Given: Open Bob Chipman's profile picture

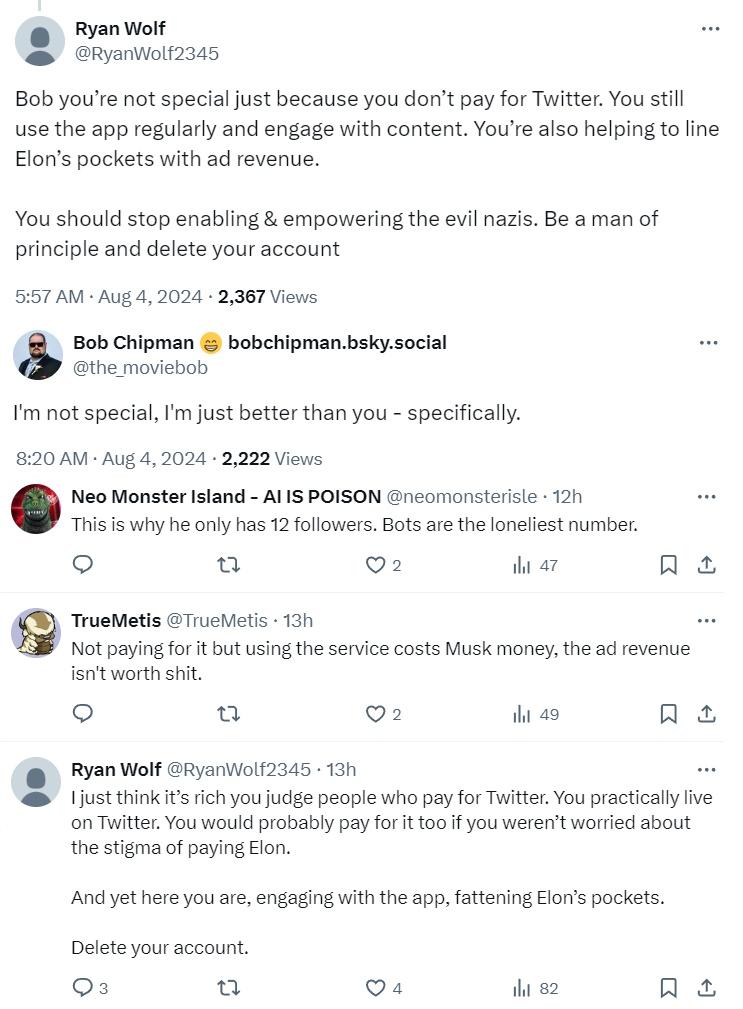Looking at the screenshot, I should pos(38,354).
